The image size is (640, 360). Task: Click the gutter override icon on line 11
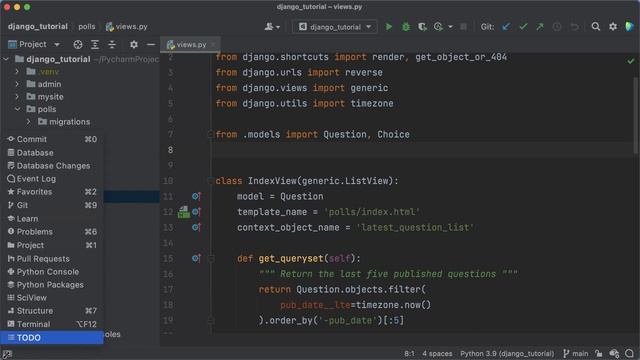(196, 196)
